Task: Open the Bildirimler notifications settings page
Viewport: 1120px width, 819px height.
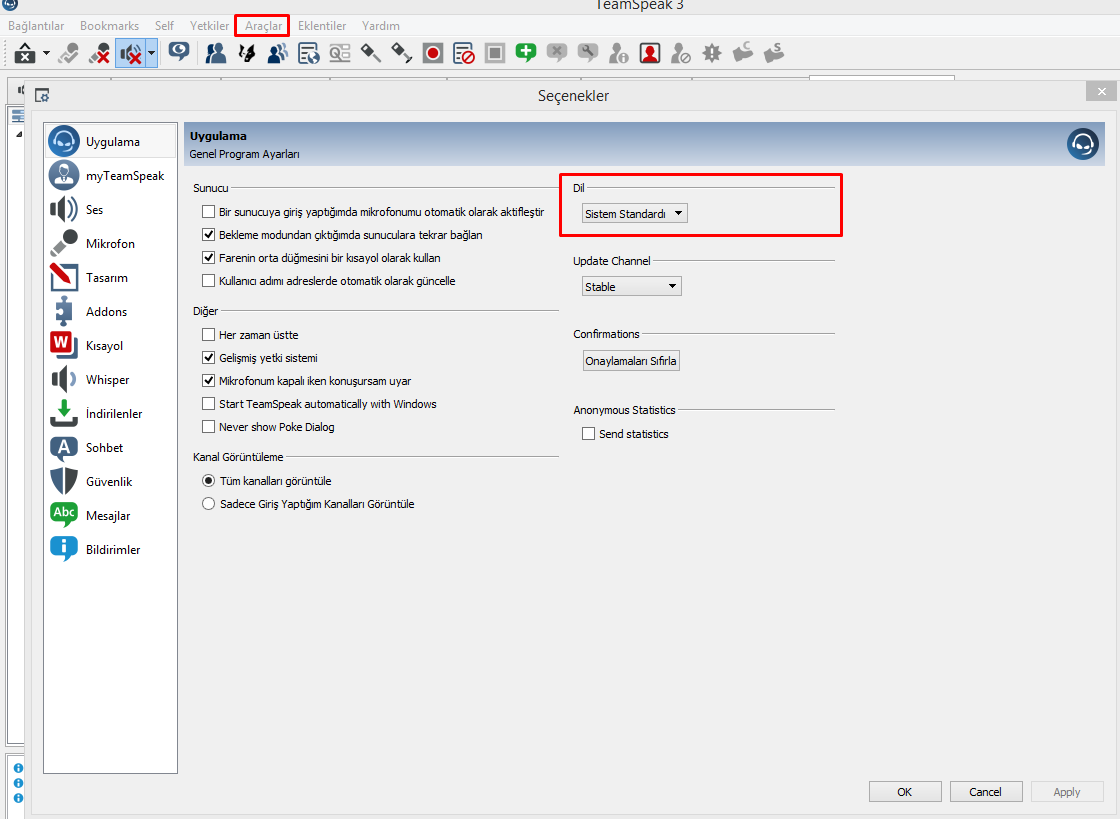Action: point(111,550)
